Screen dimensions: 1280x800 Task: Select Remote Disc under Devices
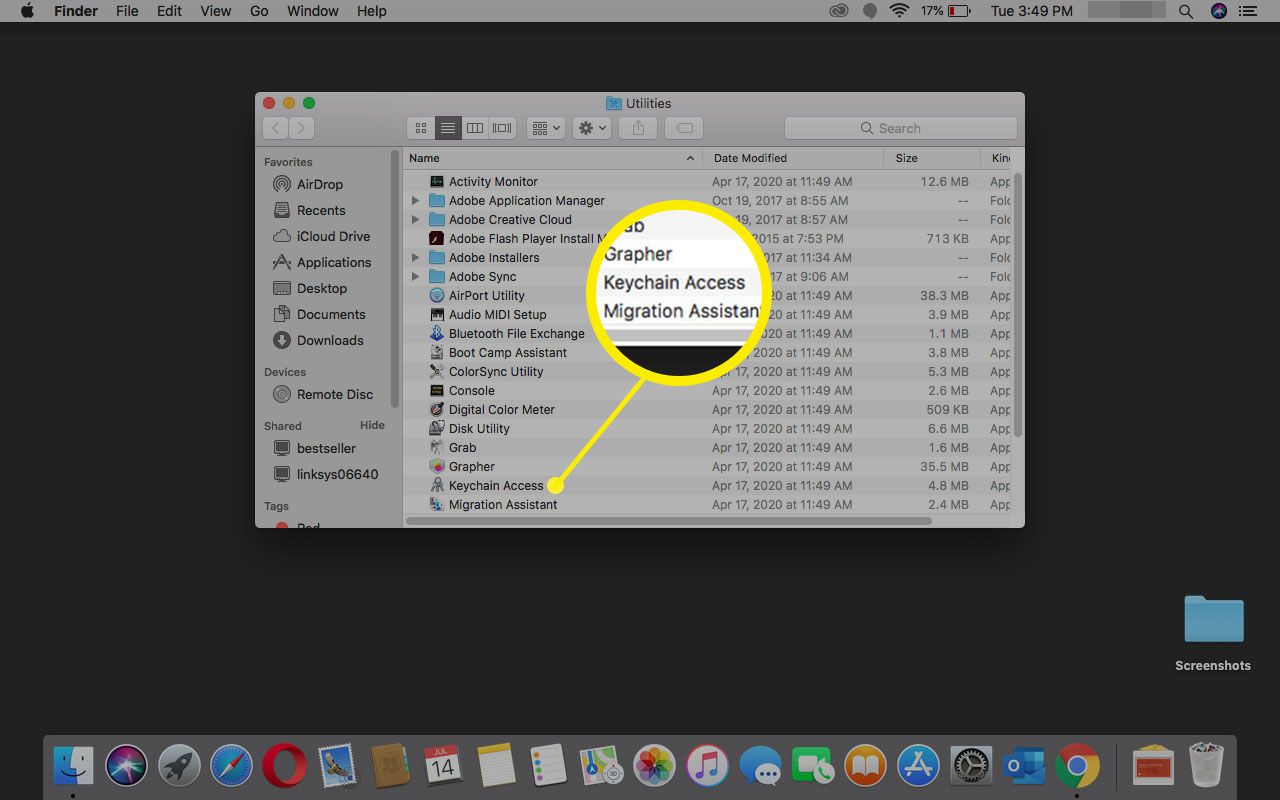tap(323, 394)
